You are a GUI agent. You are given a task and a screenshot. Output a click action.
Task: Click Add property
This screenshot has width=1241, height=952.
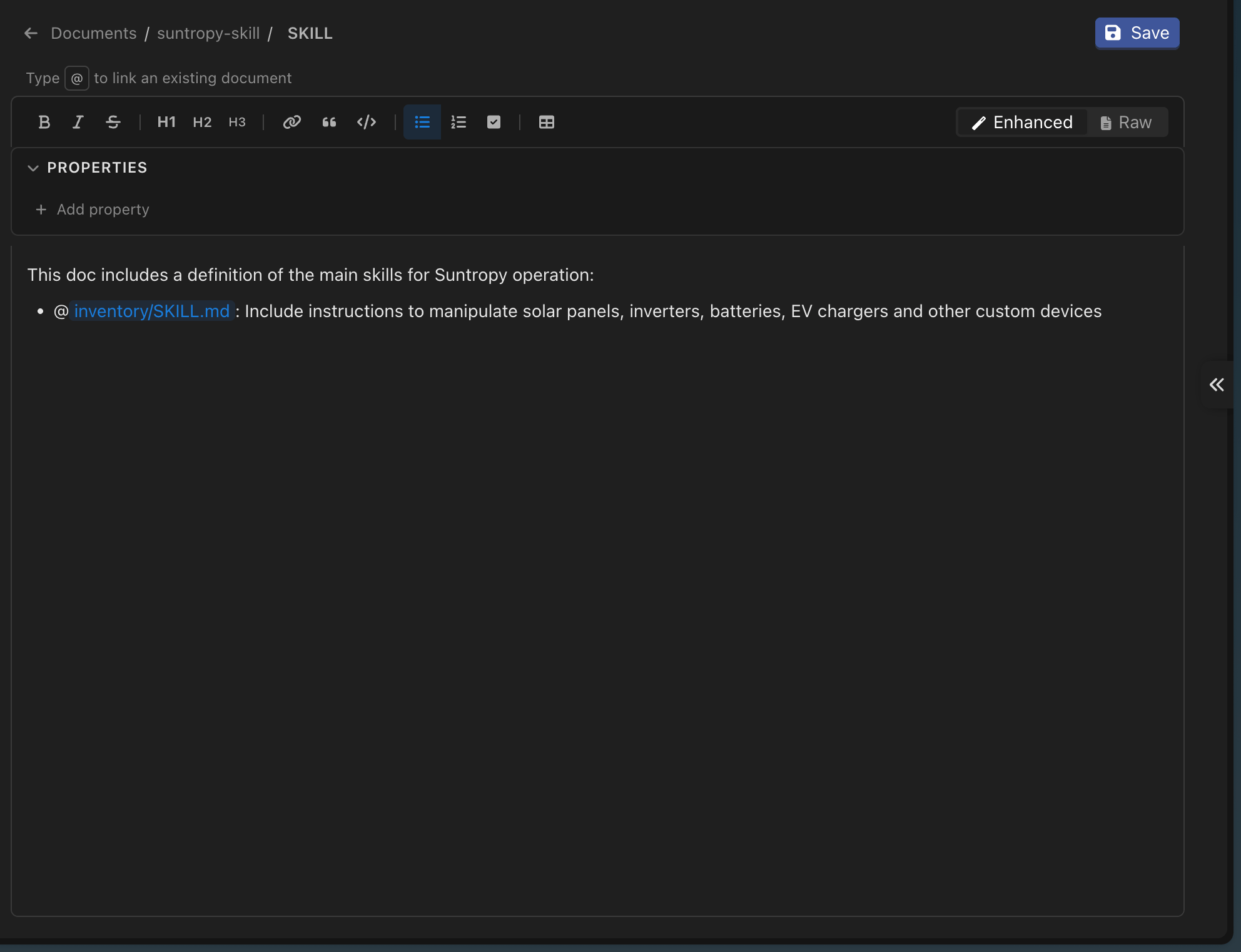tap(93, 210)
